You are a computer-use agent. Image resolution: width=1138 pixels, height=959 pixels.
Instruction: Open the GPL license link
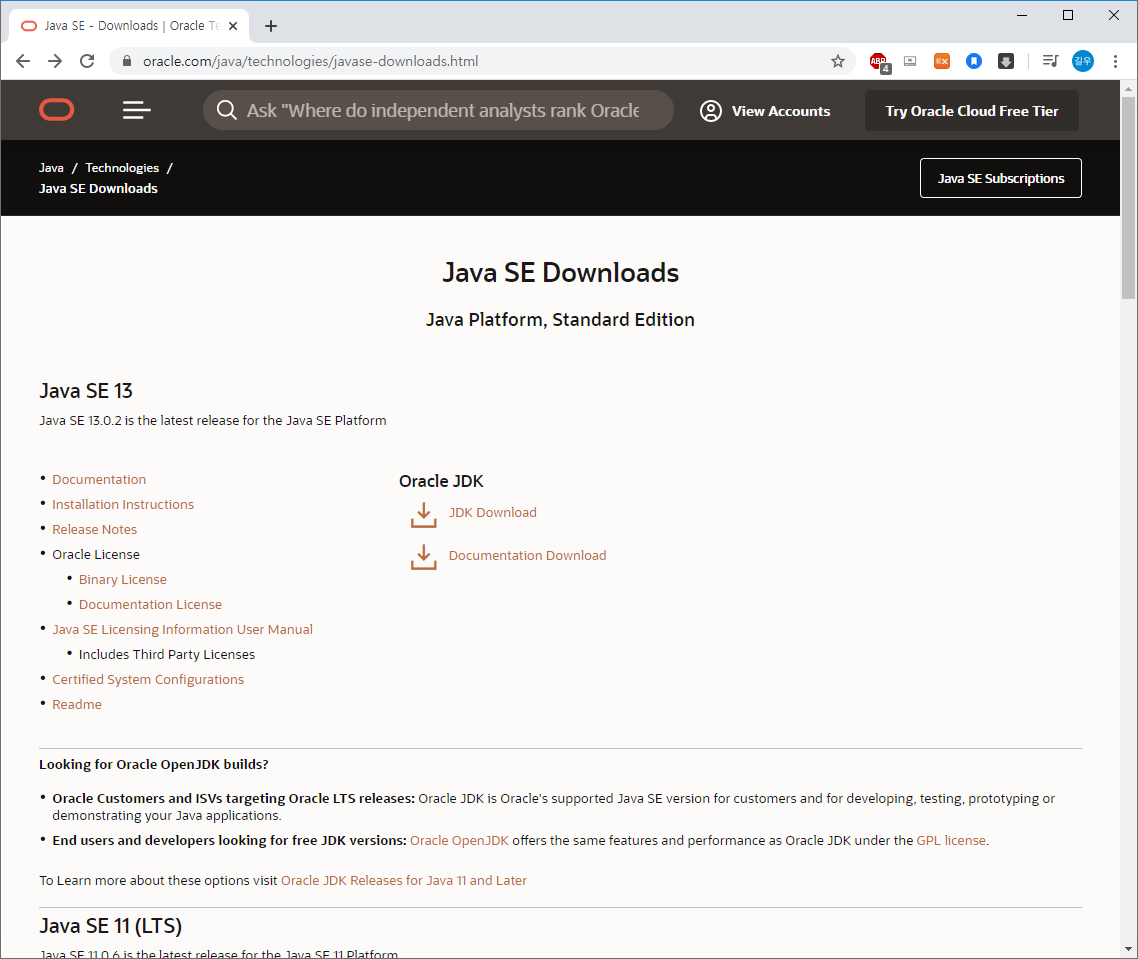[951, 841]
